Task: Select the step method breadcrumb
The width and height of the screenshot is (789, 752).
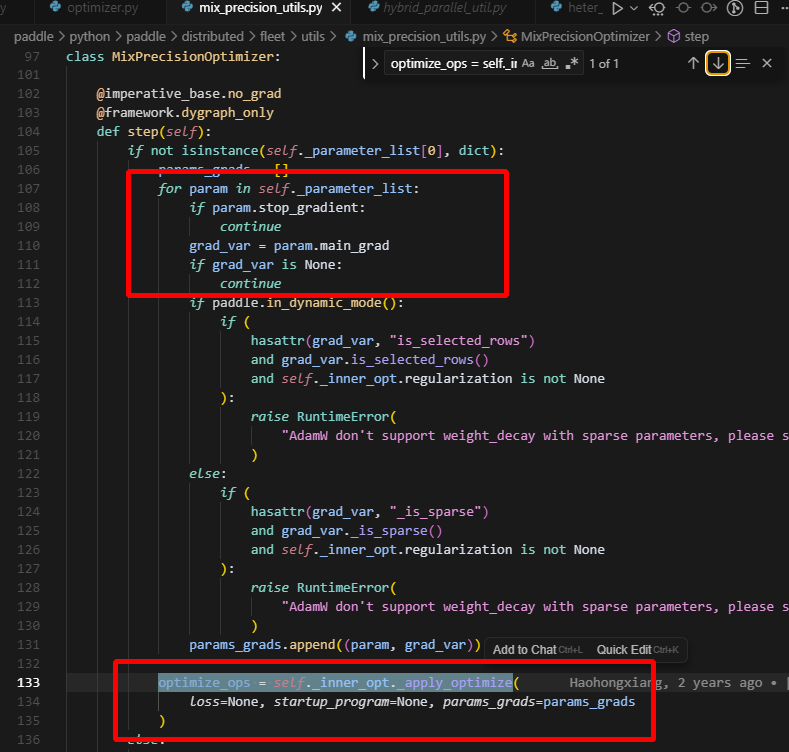Action: [696, 37]
